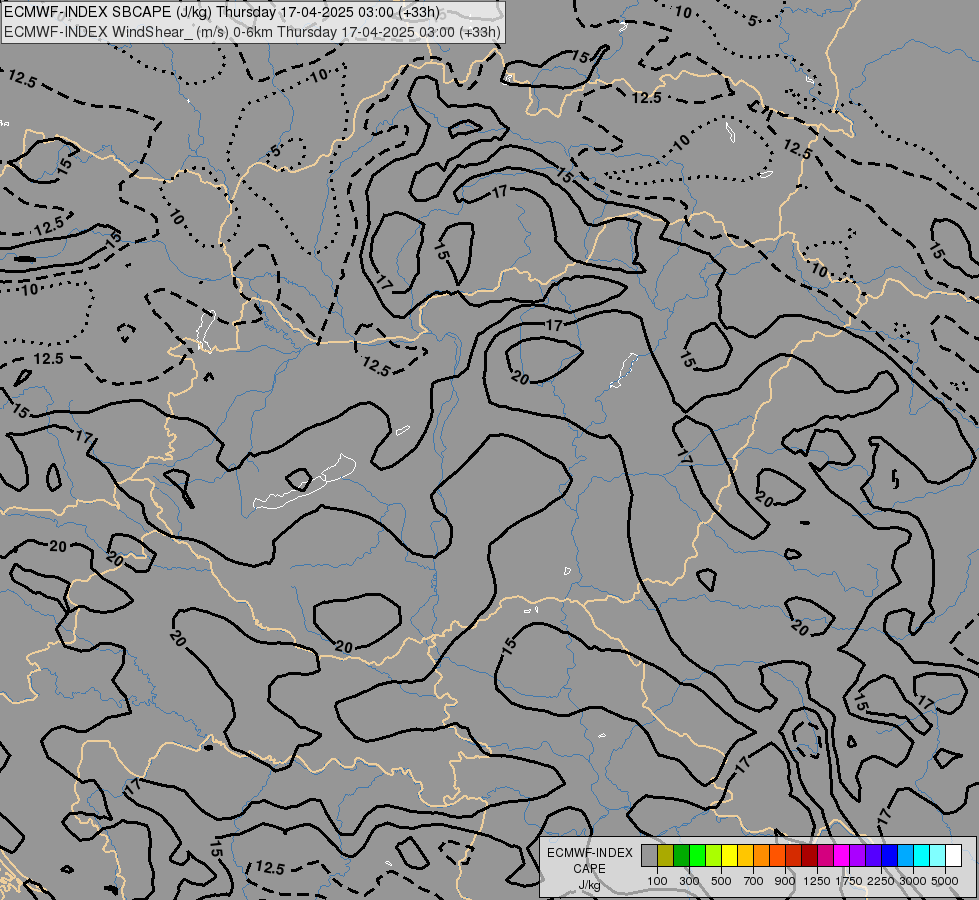Click the legend label 700
Viewport: 979px width, 900px height.
[x=754, y=881]
